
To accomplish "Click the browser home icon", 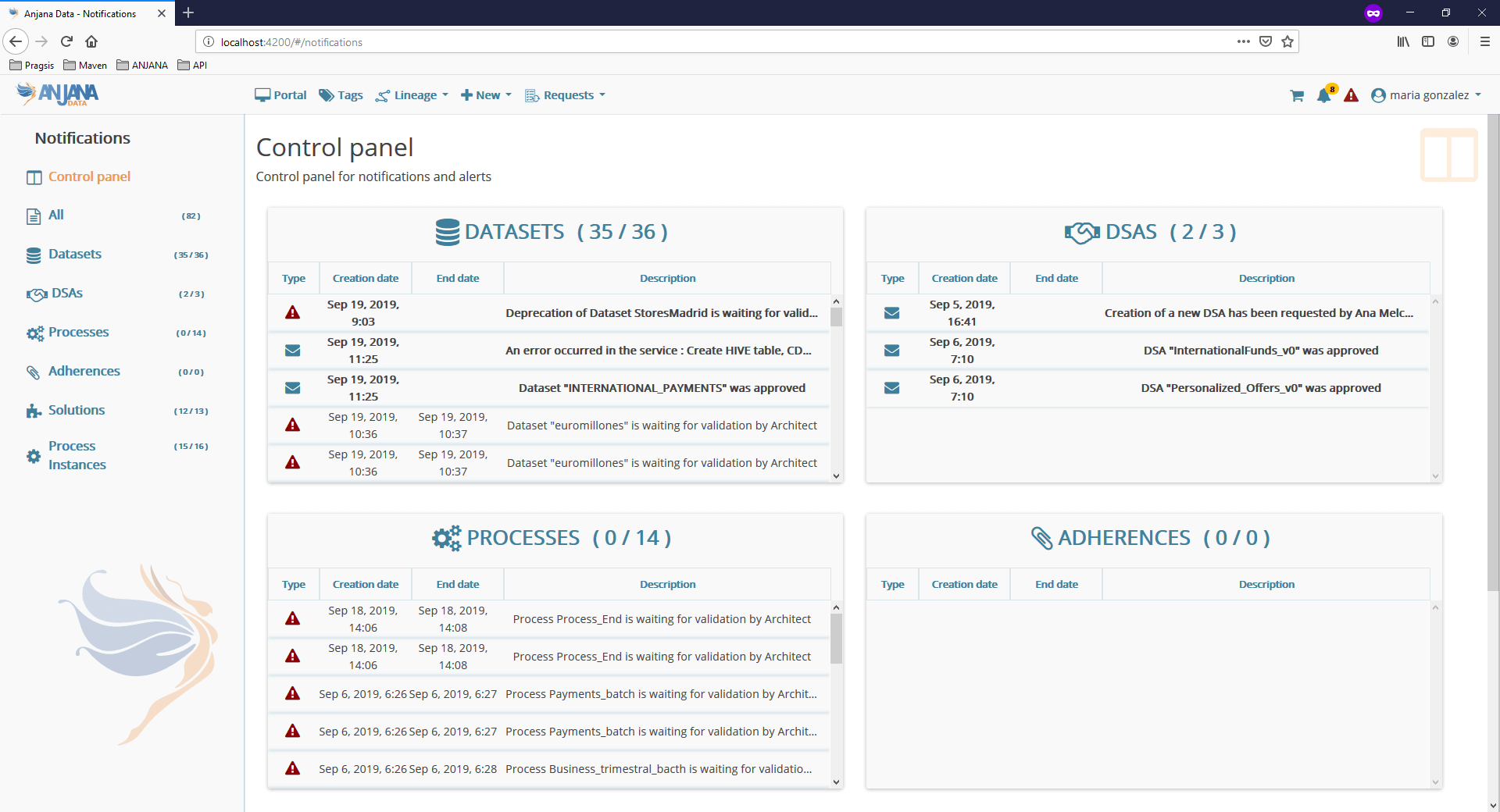I will (91, 41).
